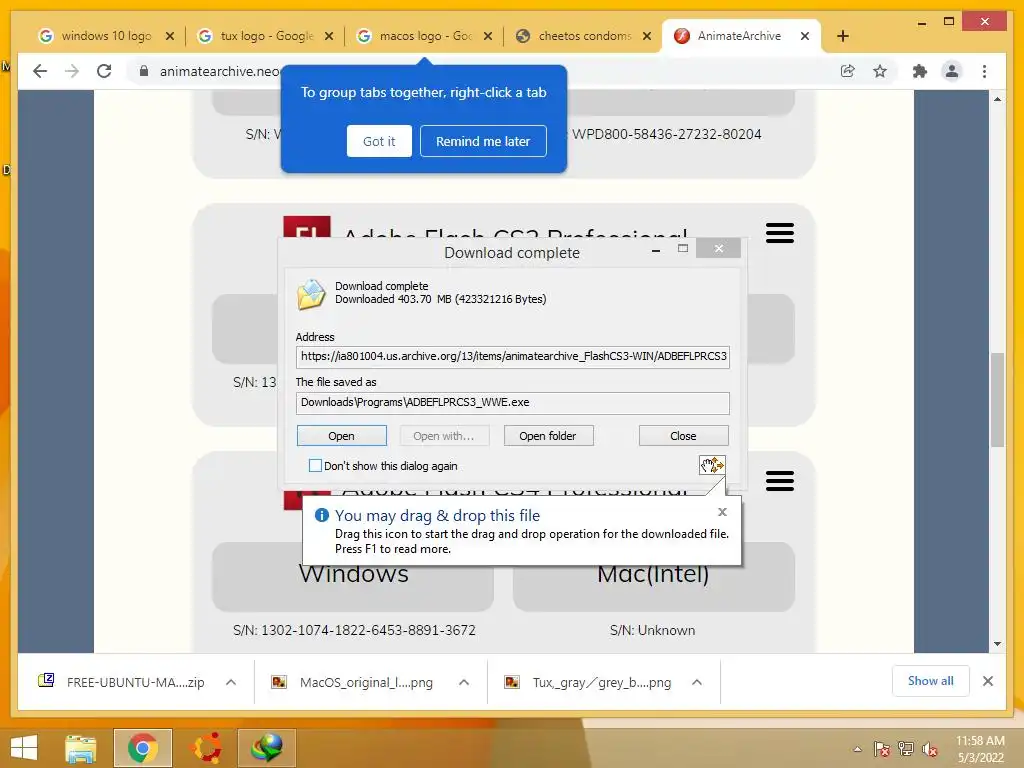The width and height of the screenshot is (1024, 768).
Task: Open the Chrome profile avatar
Action: (x=952, y=71)
